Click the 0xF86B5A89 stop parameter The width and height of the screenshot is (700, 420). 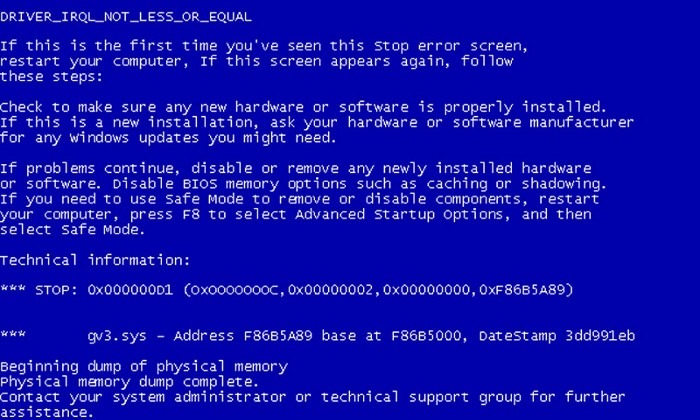522,290
